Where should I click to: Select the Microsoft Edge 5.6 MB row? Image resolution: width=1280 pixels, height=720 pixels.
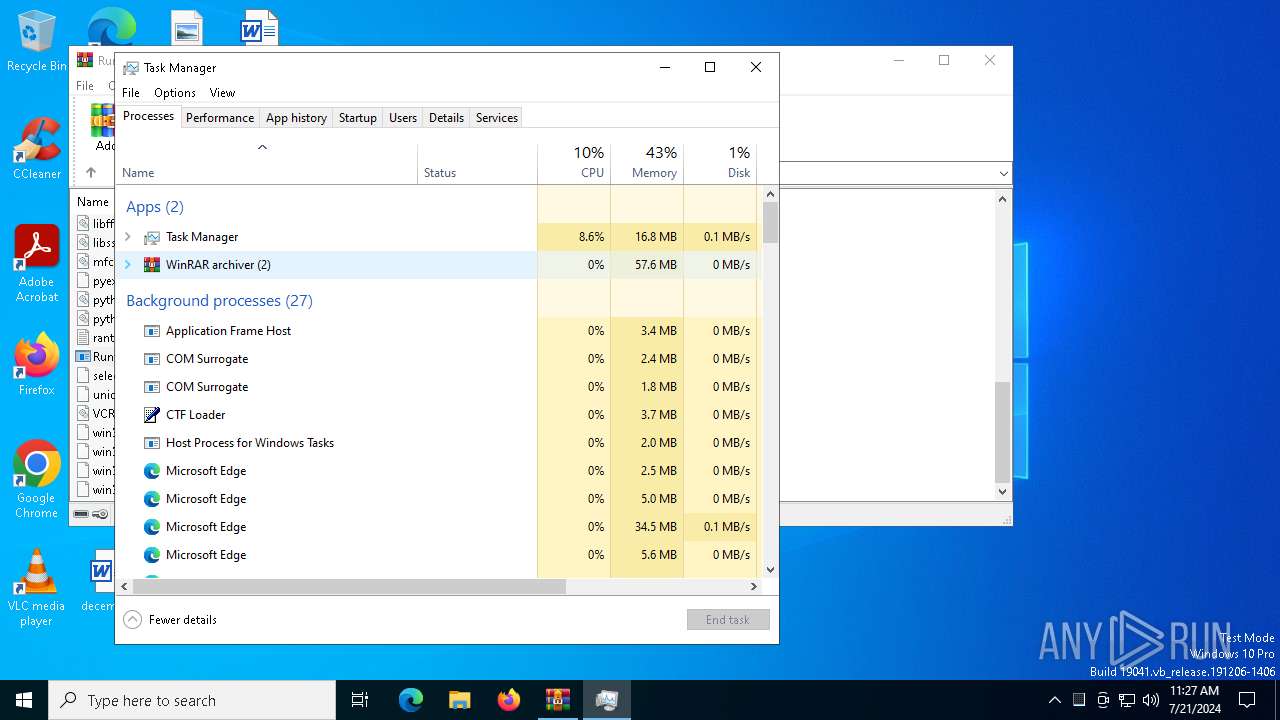click(437, 555)
